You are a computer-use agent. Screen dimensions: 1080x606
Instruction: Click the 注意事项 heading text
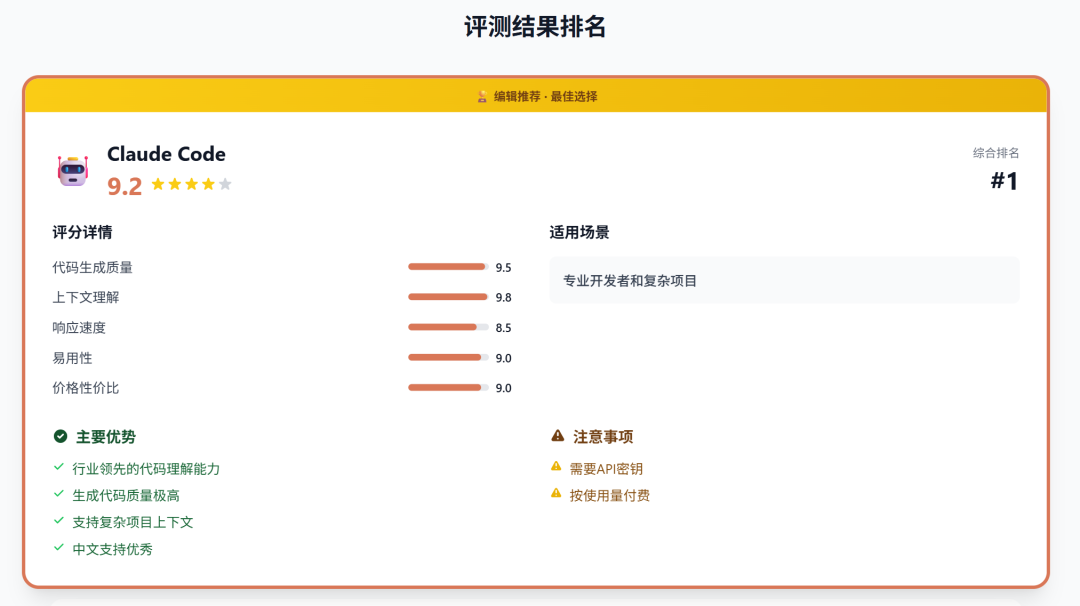[603, 437]
